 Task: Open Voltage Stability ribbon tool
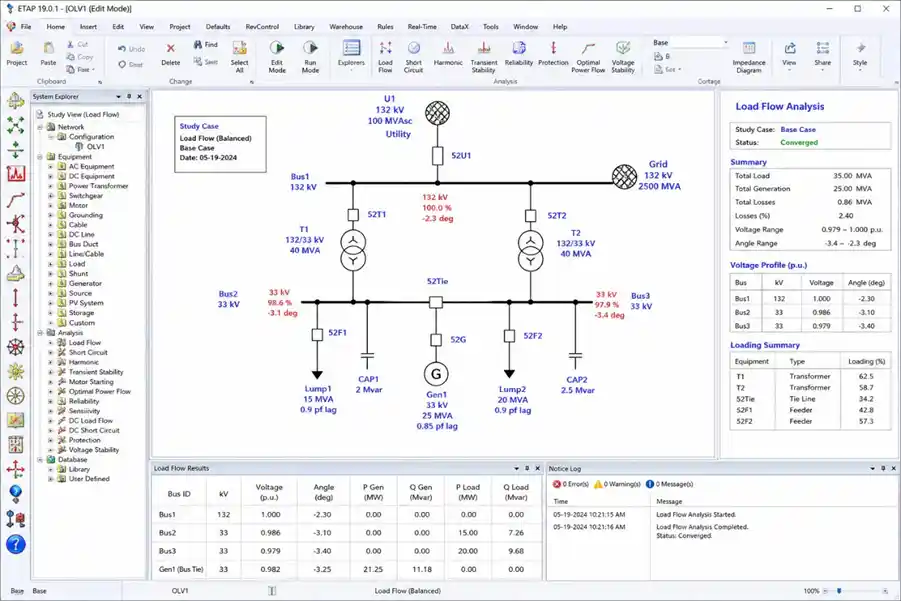pyautogui.click(x=623, y=57)
